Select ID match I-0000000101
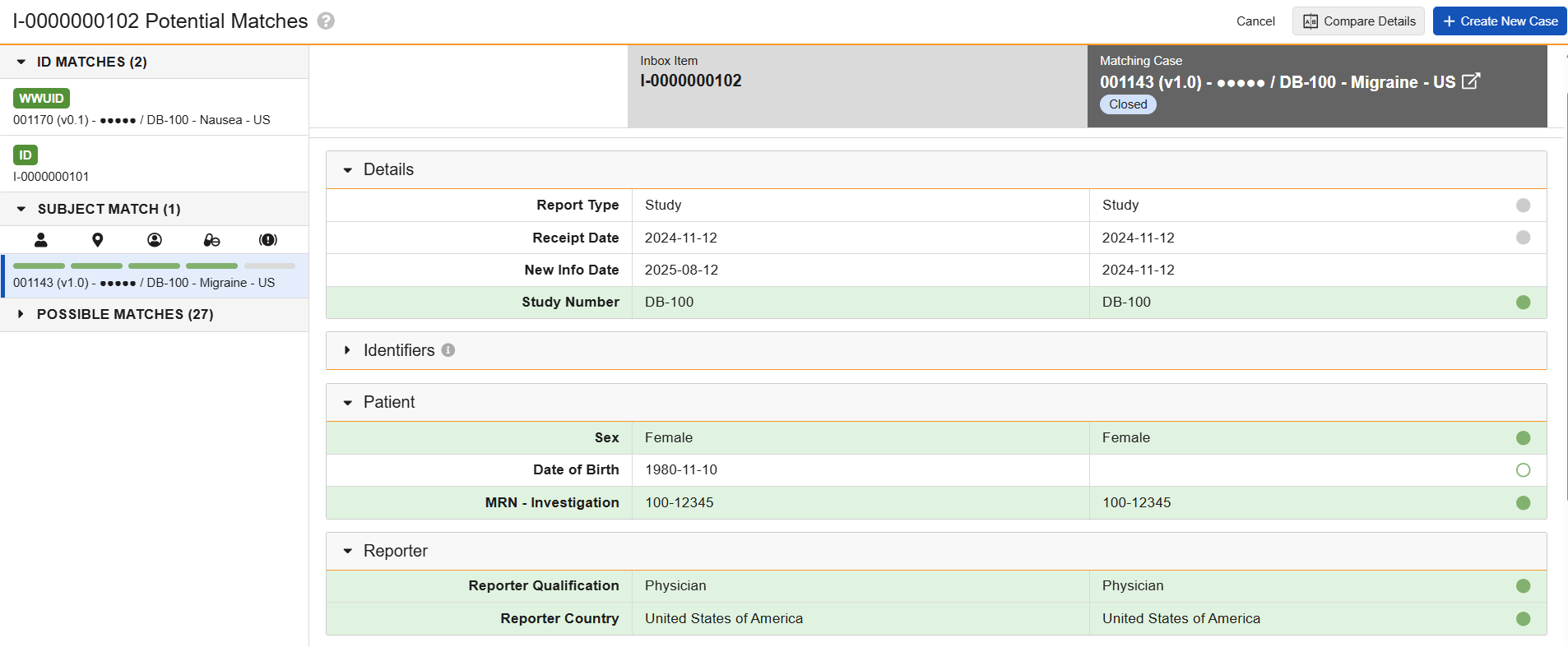 click(51, 177)
